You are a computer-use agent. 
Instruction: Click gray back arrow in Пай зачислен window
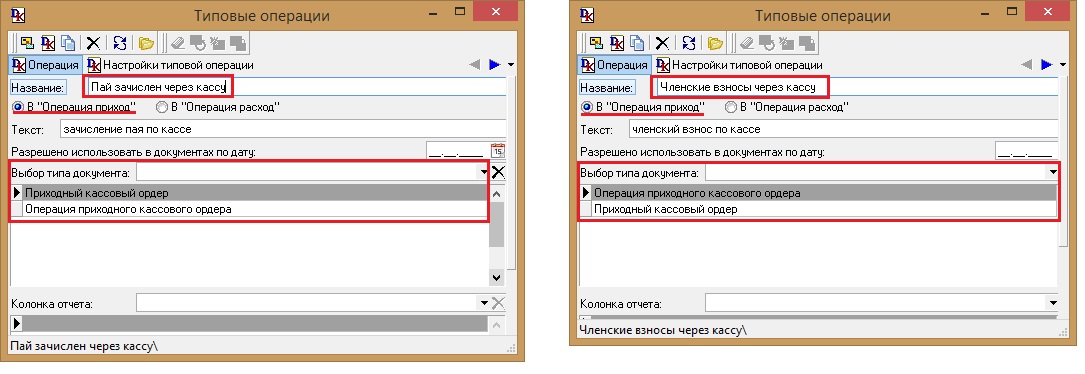point(475,64)
